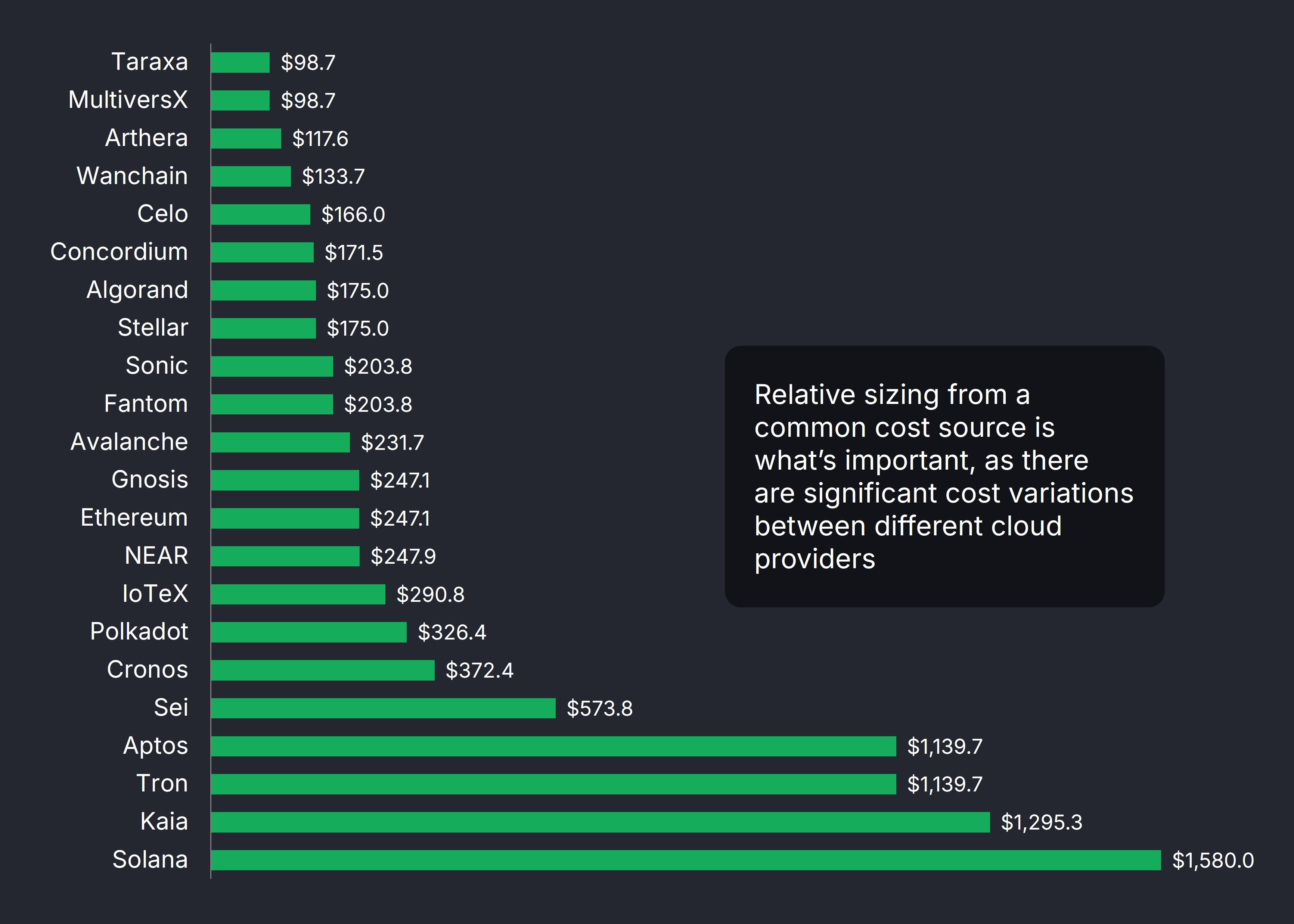This screenshot has width=1294, height=924.
Task: Click the Celo green bar
Action: point(260,215)
